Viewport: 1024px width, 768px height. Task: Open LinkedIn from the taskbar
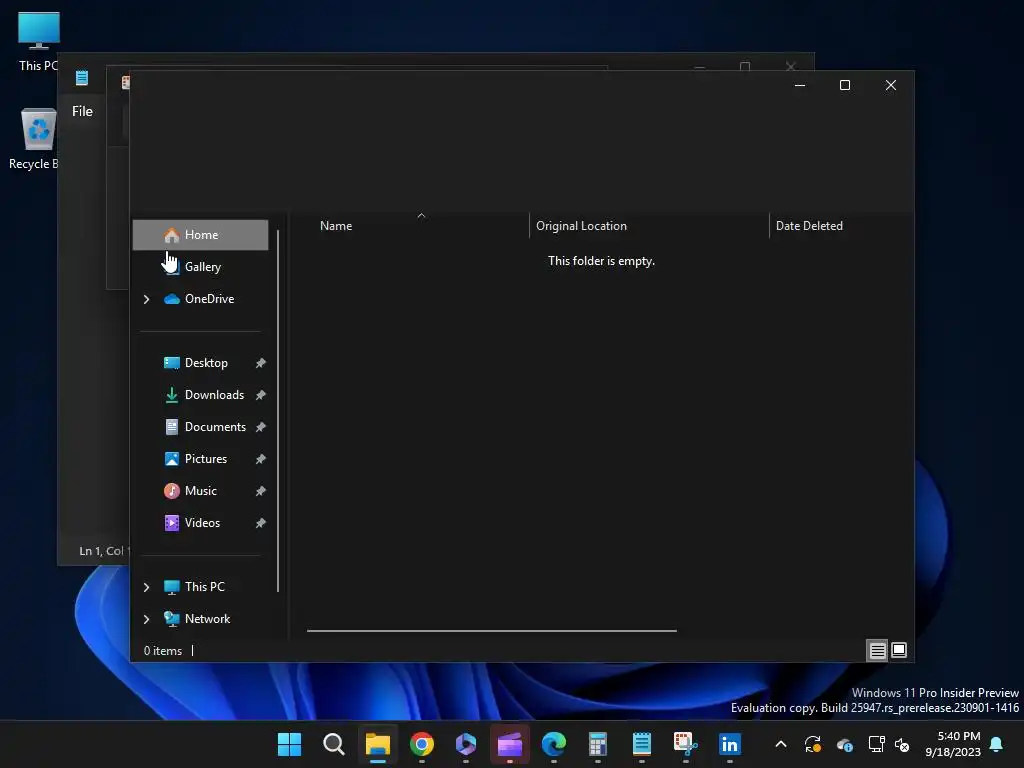tap(729, 744)
